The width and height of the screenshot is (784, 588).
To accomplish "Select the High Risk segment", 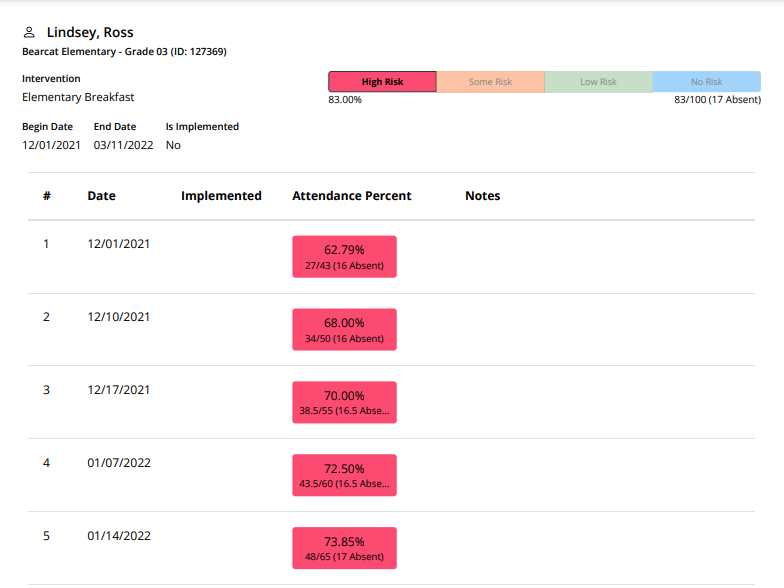I will click(382, 82).
